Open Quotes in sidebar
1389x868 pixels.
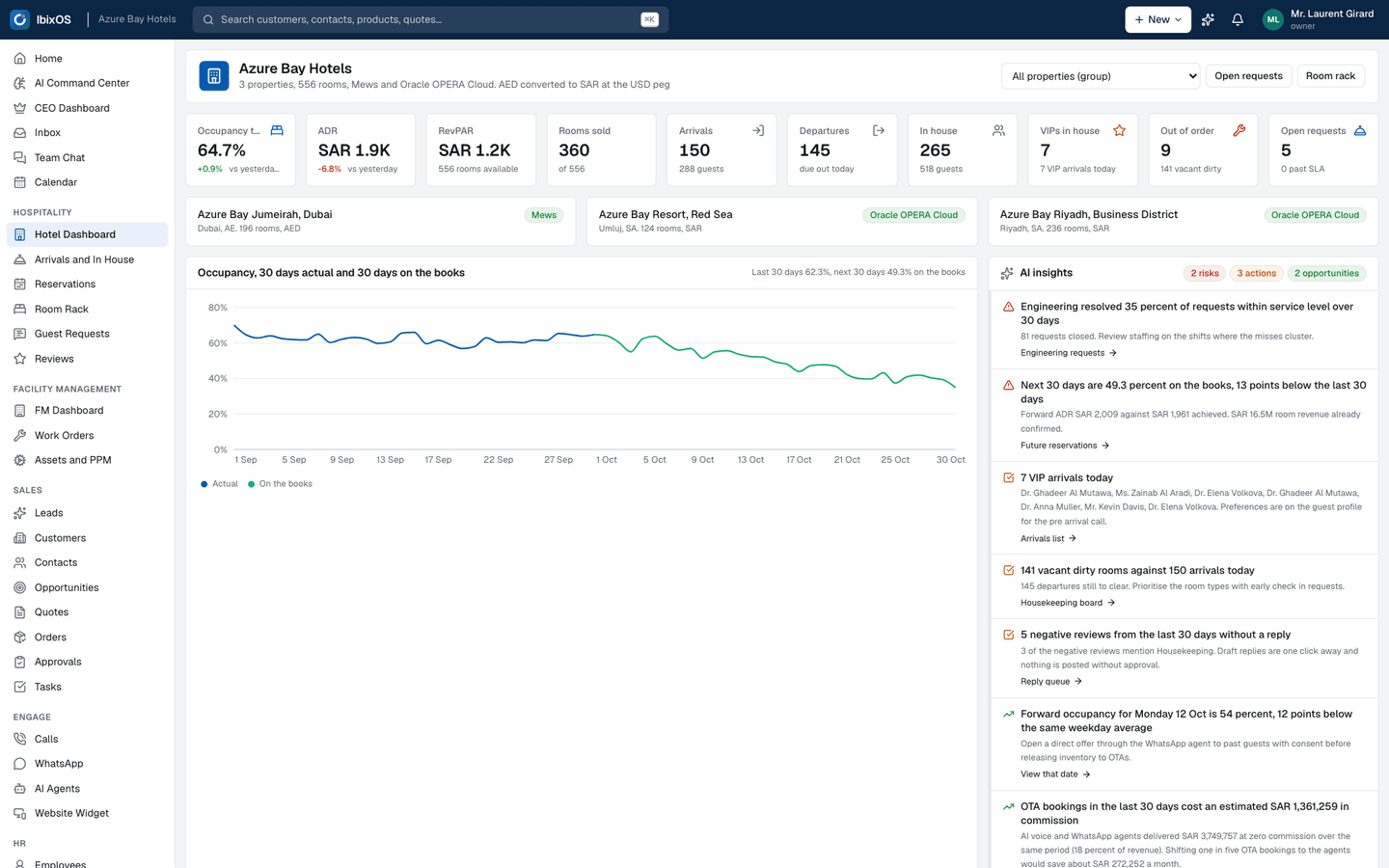tap(87, 612)
